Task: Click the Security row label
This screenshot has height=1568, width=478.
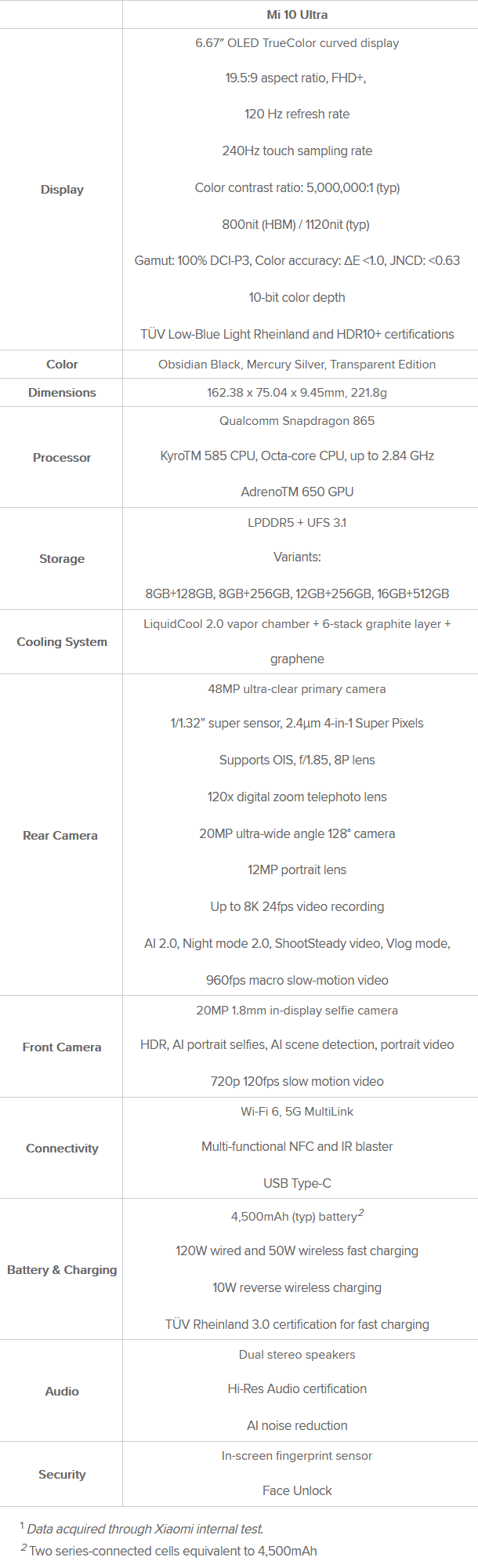Action: pyautogui.click(x=62, y=1475)
